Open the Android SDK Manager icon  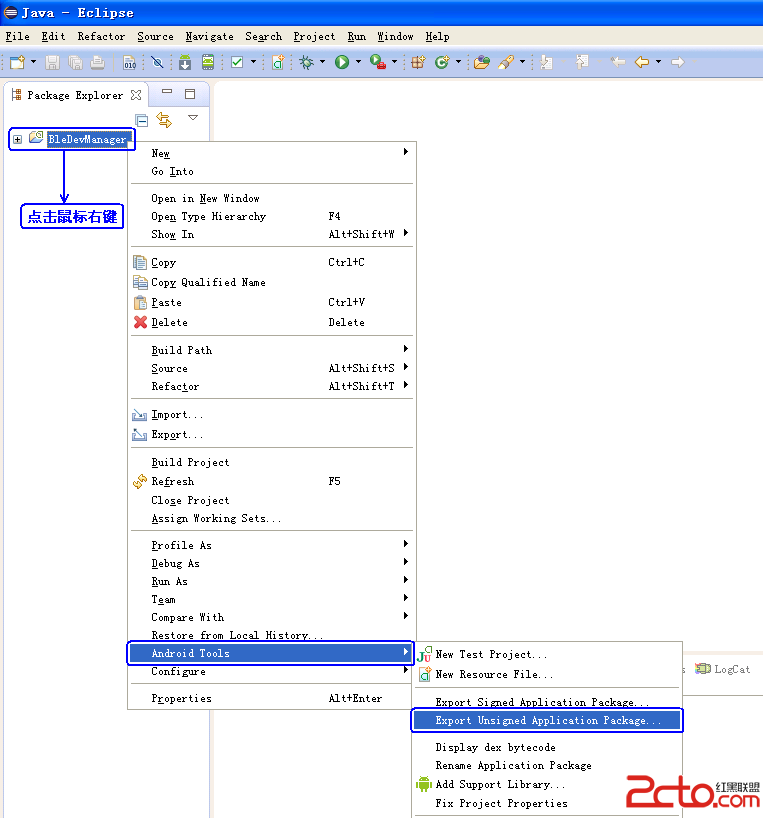coord(185,63)
